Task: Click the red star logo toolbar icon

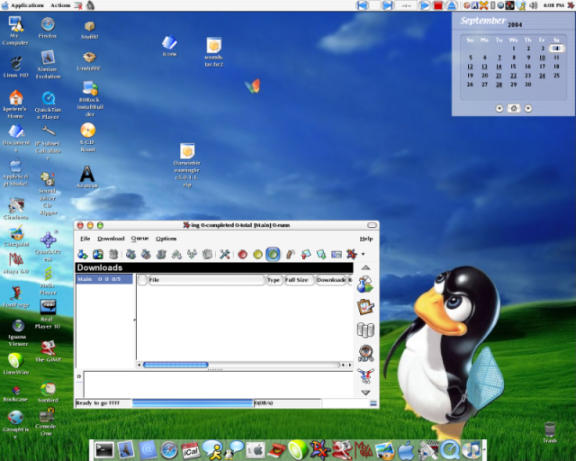Action: (x=352, y=254)
